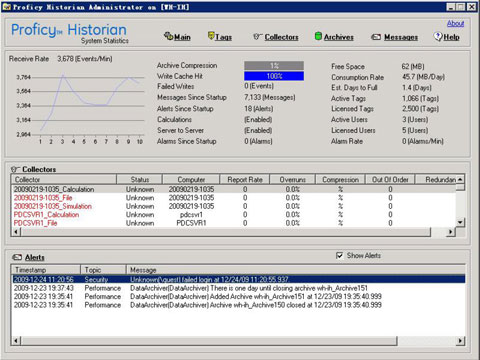Click the green Archives cylinder icon

(318, 36)
